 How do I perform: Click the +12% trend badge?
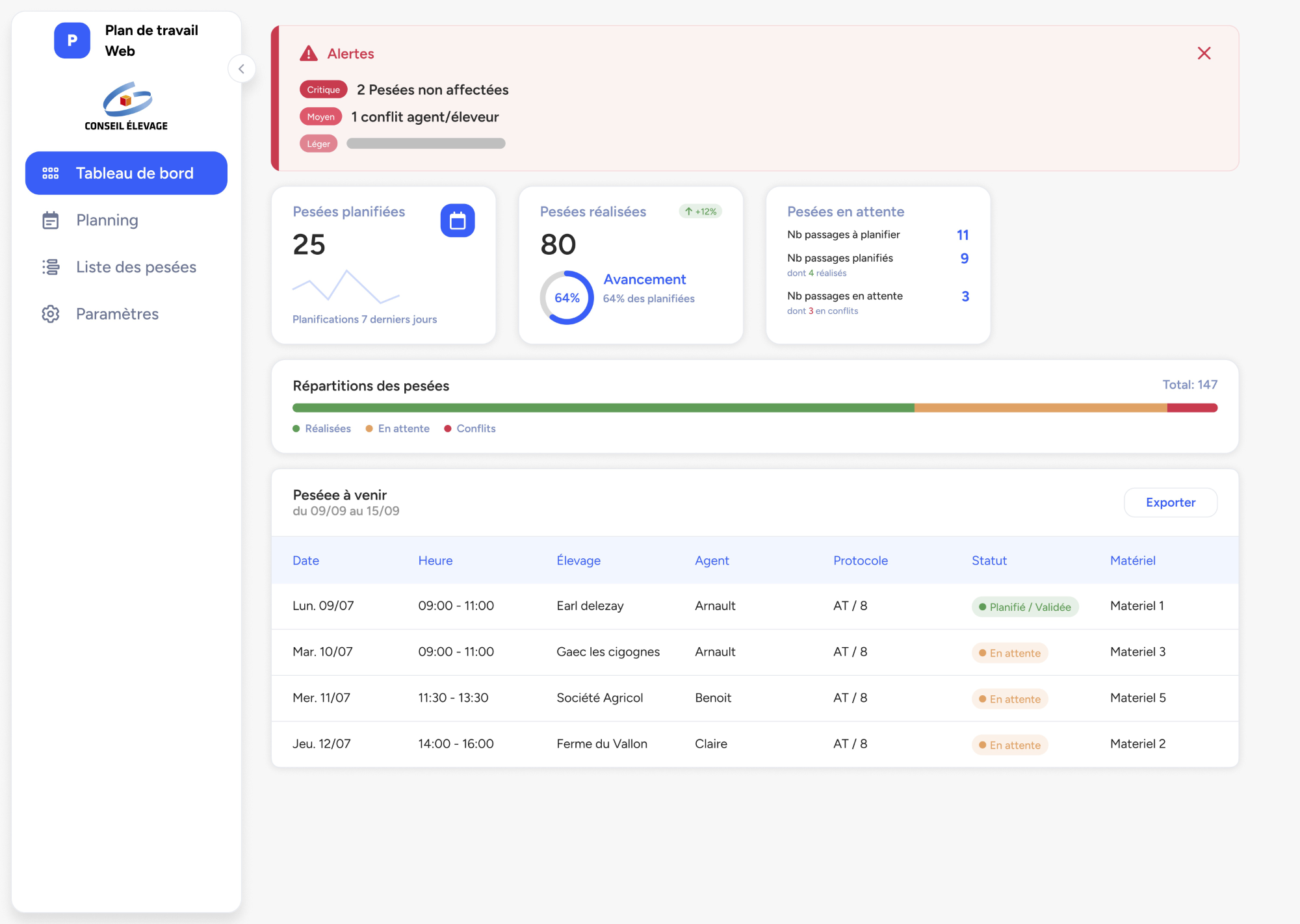coord(701,211)
